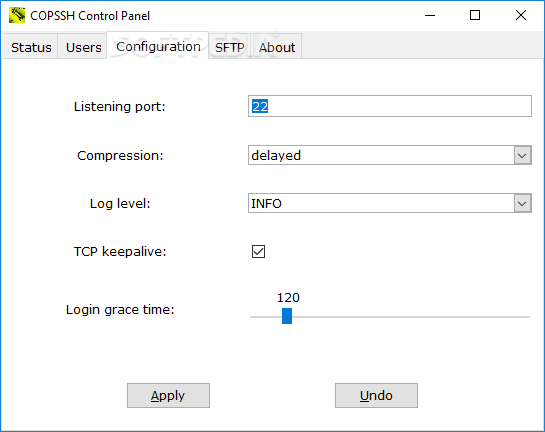Screen dimensions: 545x432
Task: Click the Listening port input field
Action: (x=390, y=106)
